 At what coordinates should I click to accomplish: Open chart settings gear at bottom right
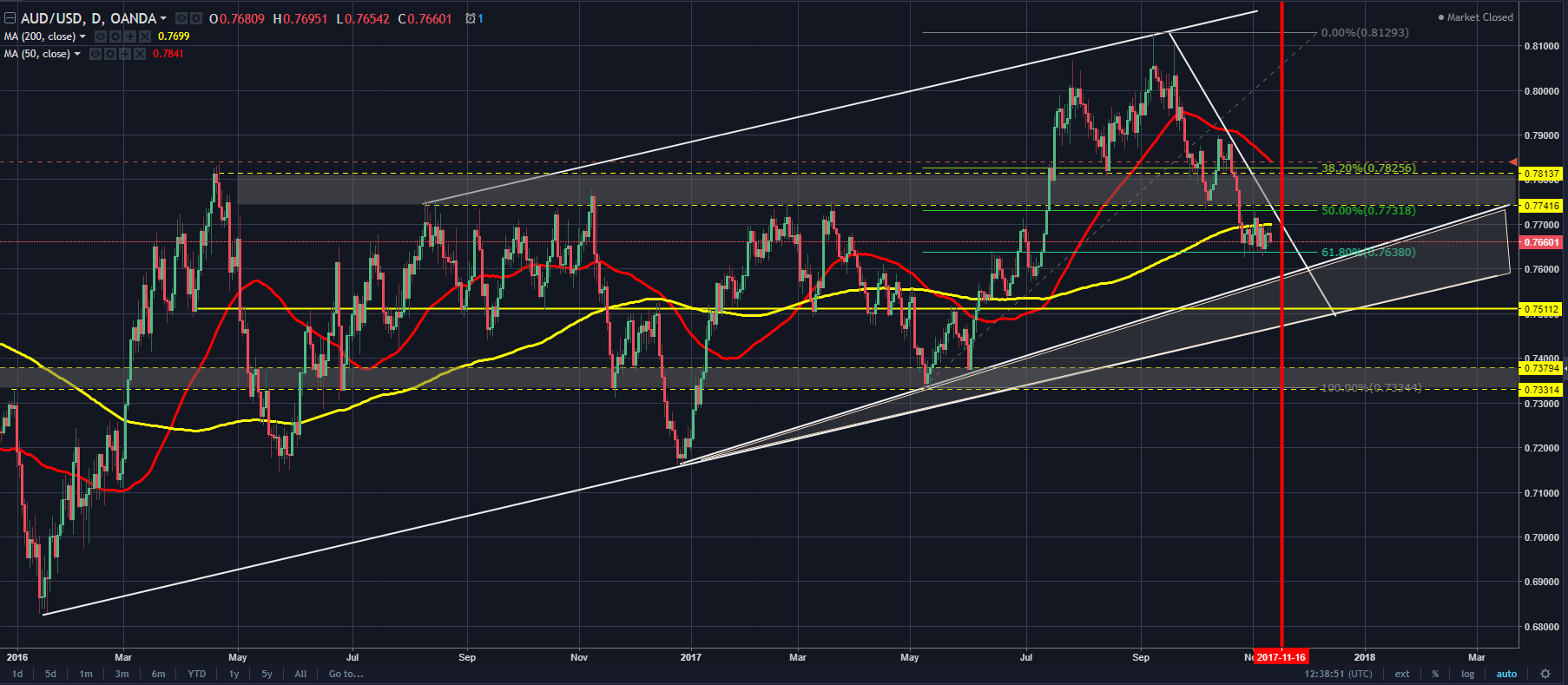(1545, 674)
